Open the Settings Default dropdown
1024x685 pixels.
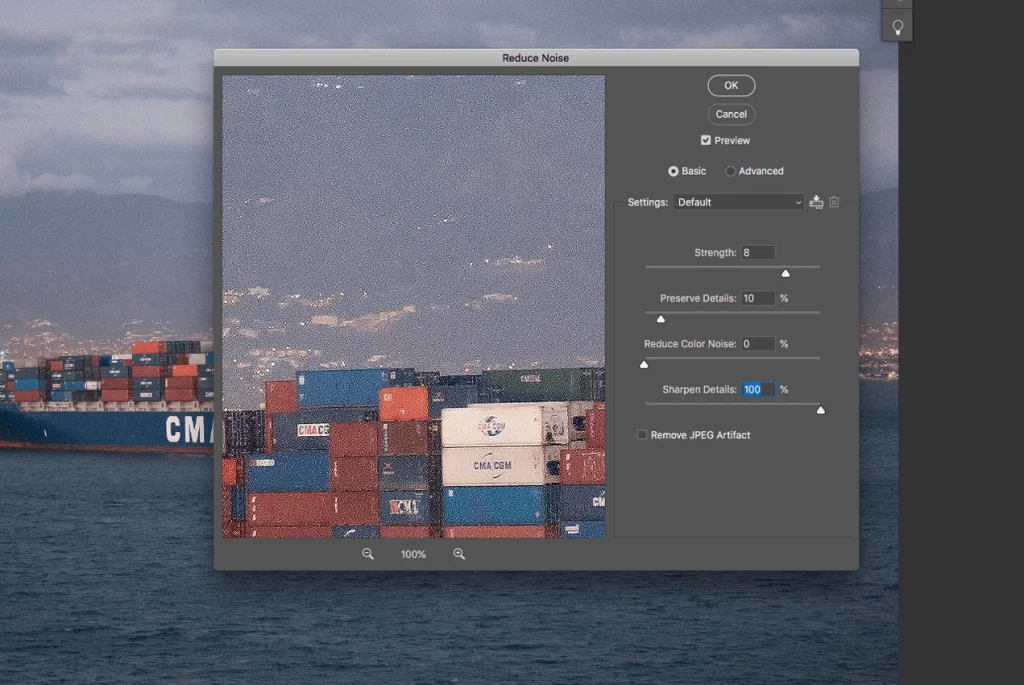(x=739, y=202)
